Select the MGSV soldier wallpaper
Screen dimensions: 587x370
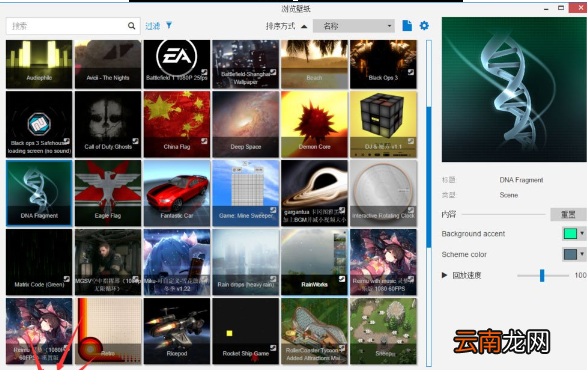tap(108, 262)
